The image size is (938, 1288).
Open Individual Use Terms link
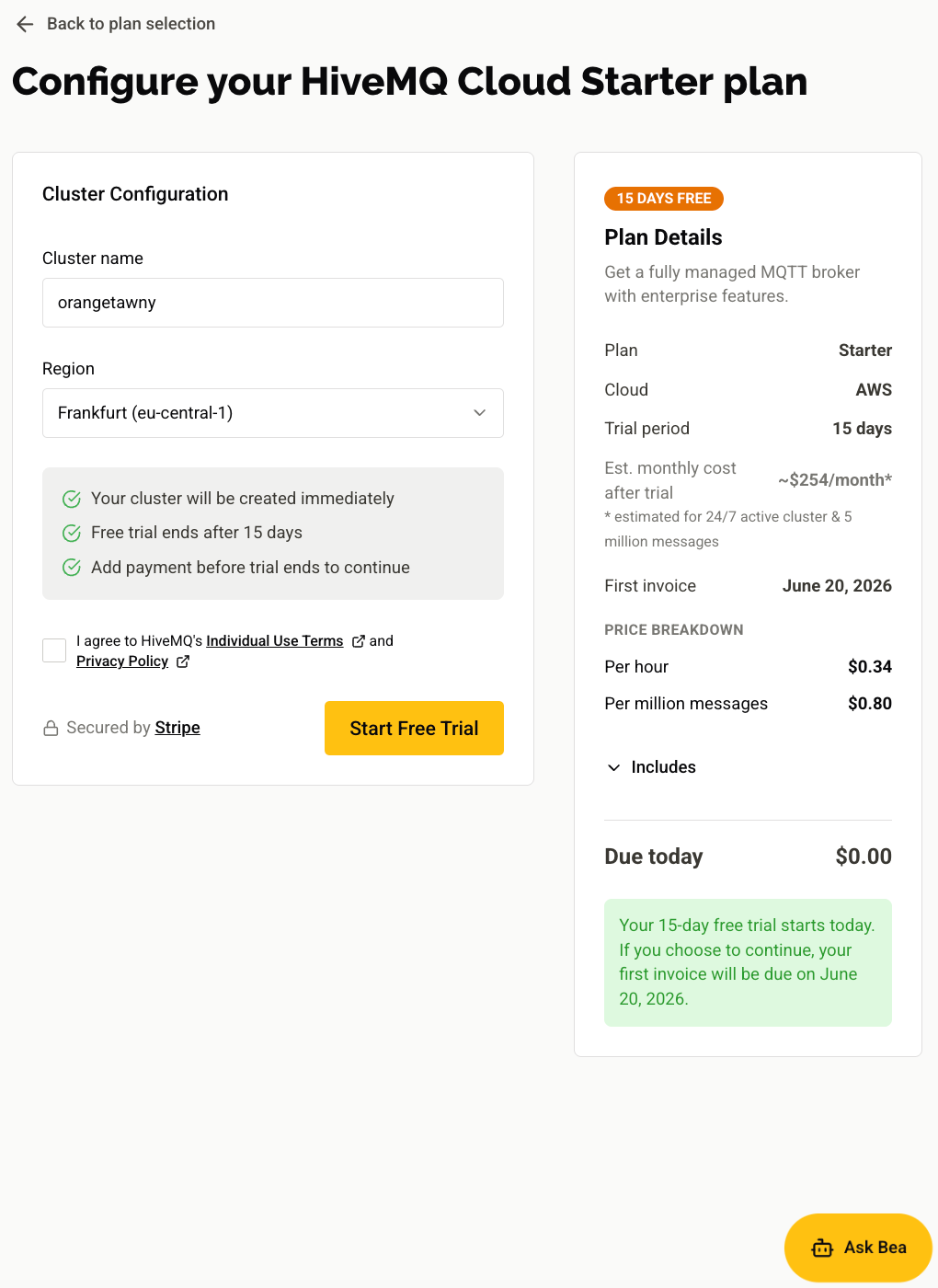(x=275, y=641)
